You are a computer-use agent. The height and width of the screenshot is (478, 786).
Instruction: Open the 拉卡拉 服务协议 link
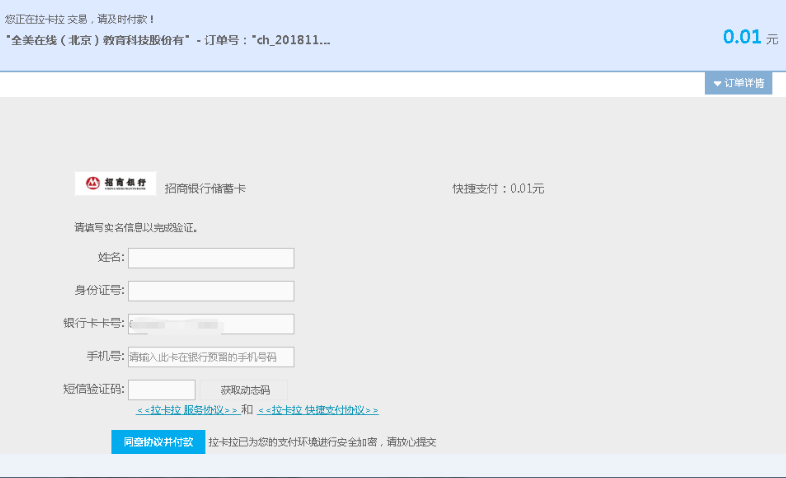click(188, 410)
